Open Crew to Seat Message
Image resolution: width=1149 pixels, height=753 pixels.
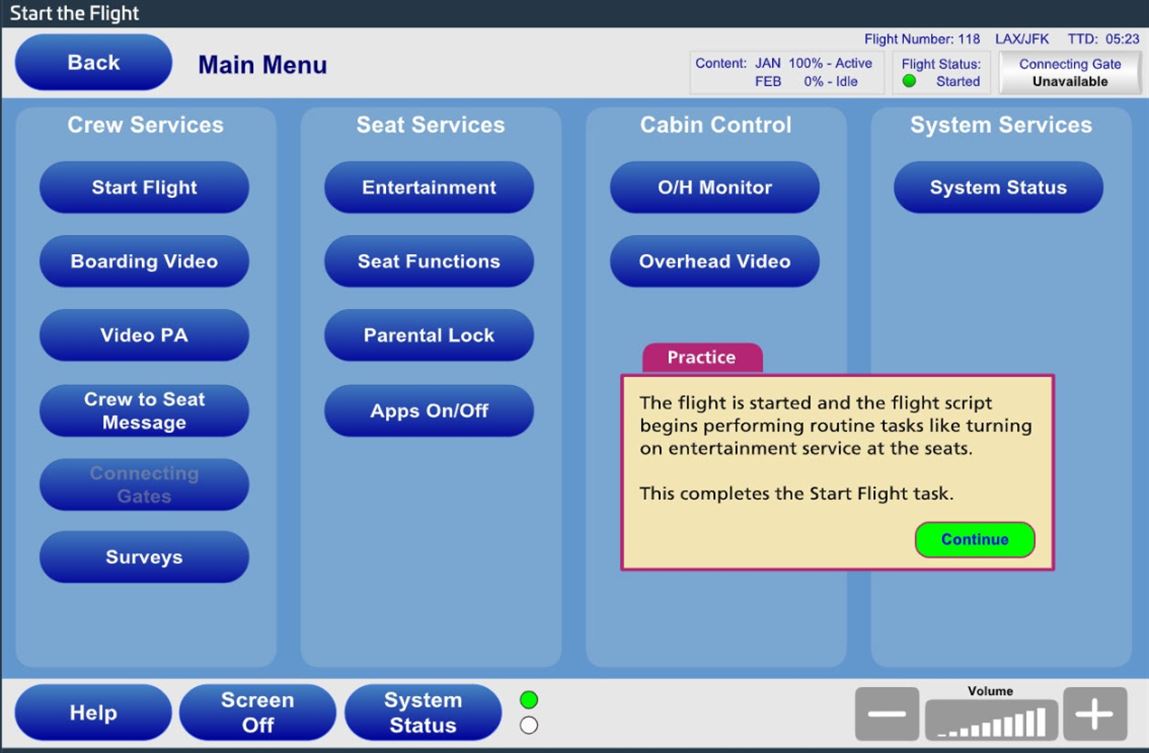tap(144, 411)
